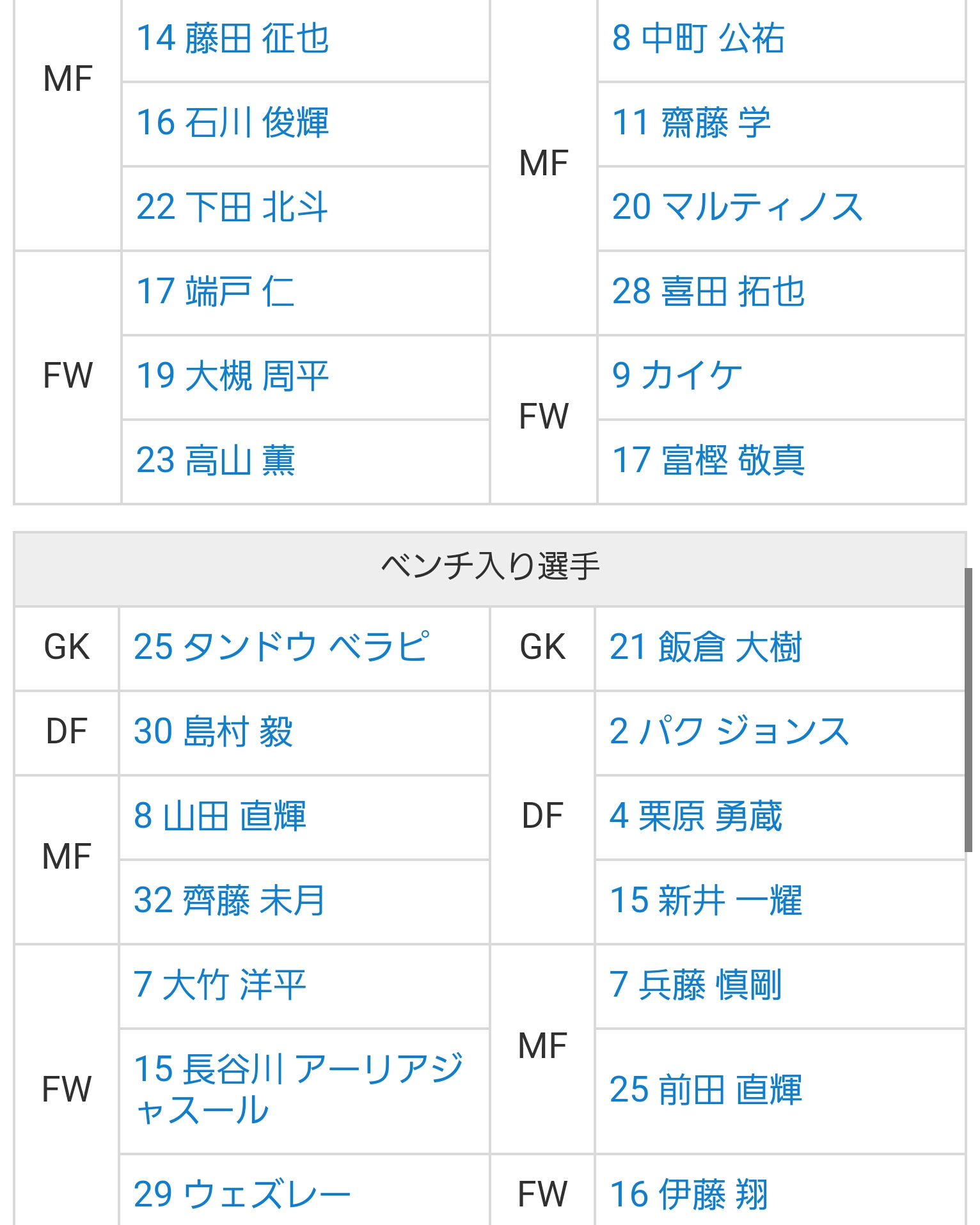Open defender 30 島村 毅 link

point(213,732)
